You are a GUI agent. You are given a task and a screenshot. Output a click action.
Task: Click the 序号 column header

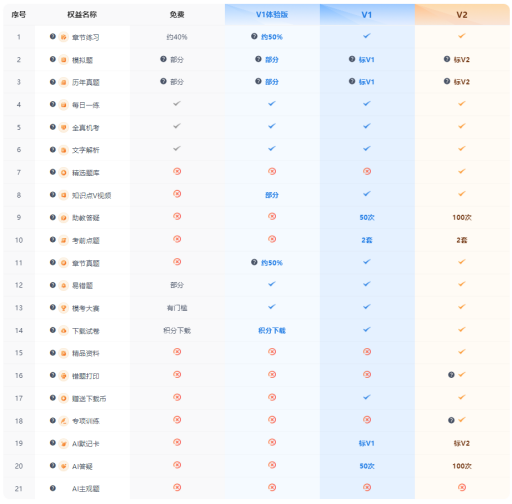[19, 15]
